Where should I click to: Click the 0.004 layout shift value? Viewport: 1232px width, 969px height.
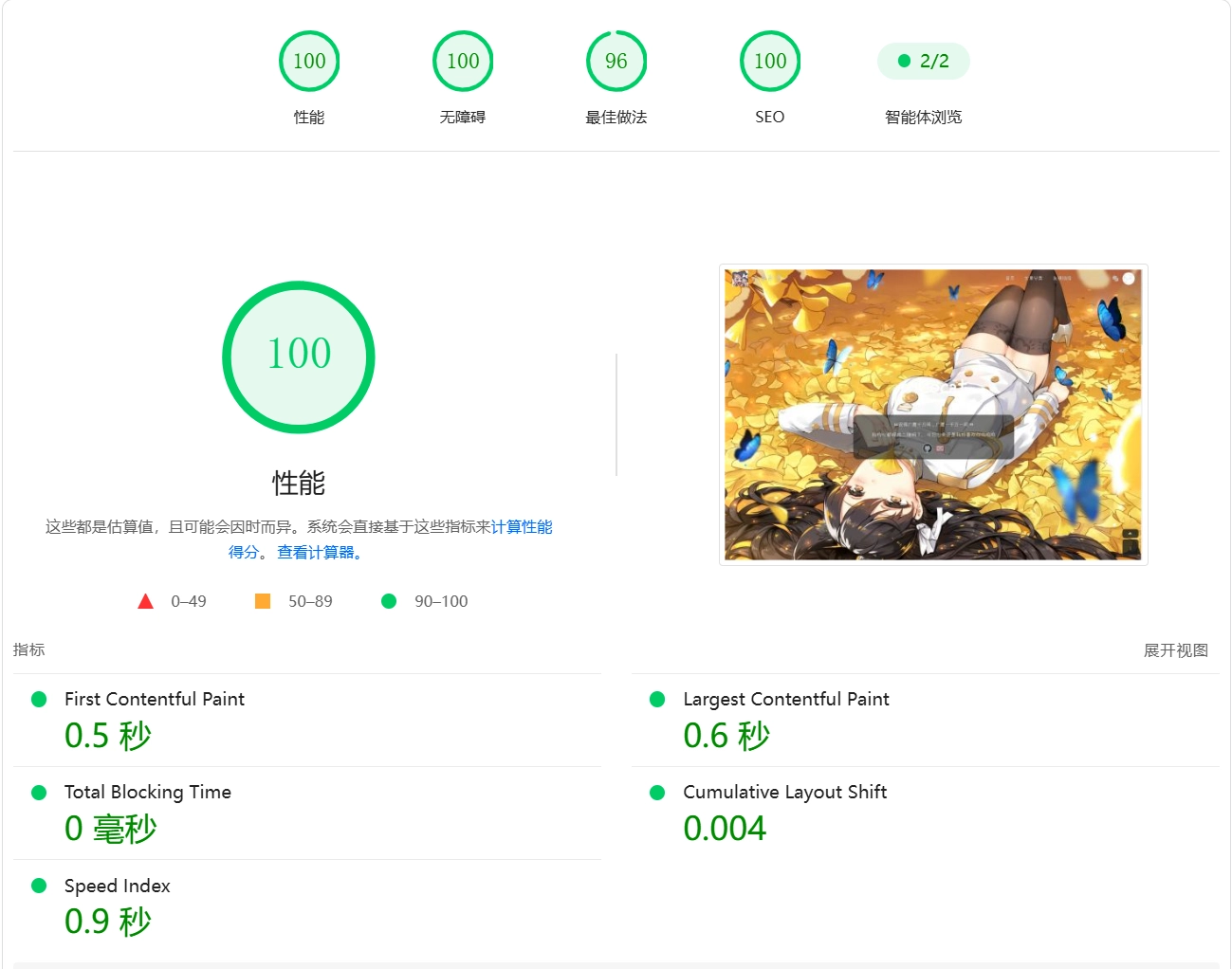click(x=725, y=829)
